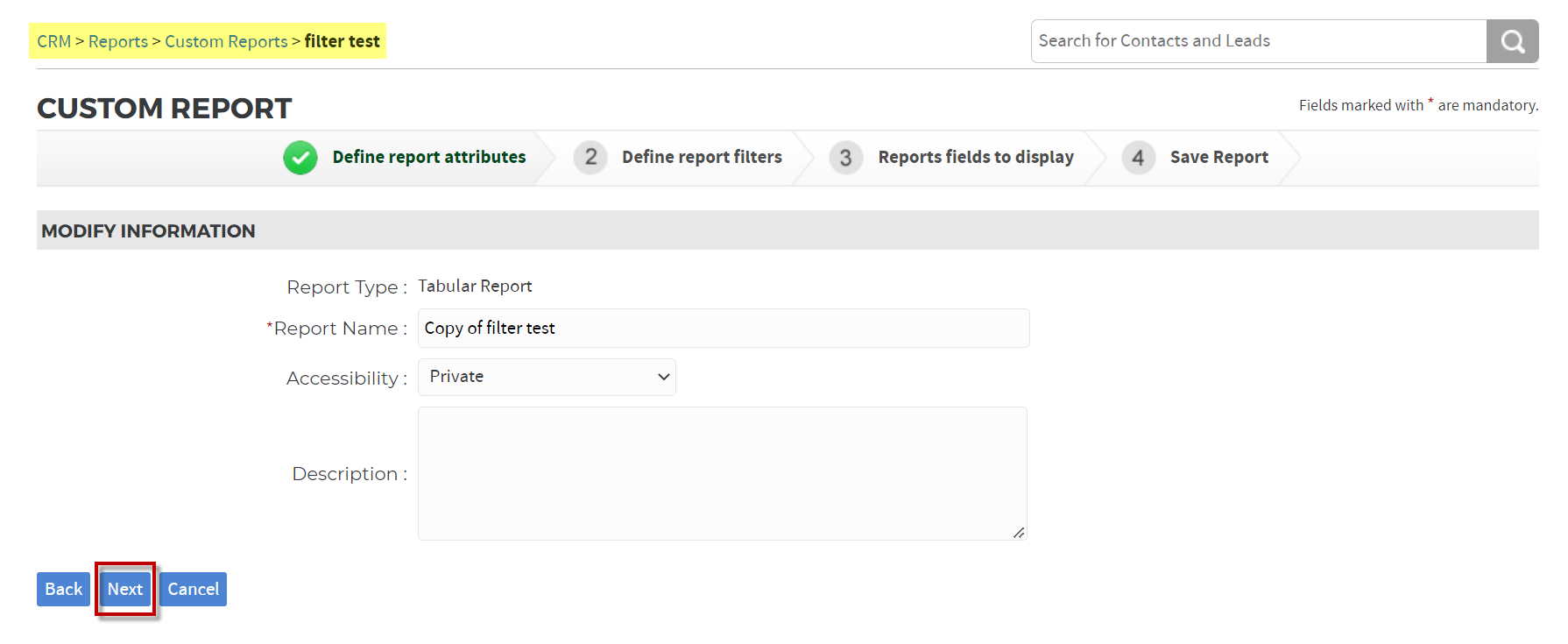Image resolution: width=1568 pixels, height=644 pixels.
Task: Click the mandatory fields note text
Action: pos(1418,104)
